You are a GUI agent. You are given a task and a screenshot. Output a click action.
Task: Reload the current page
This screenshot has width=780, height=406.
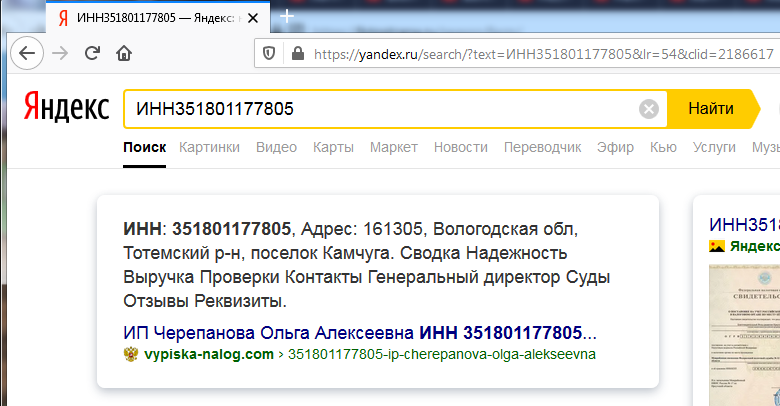point(93,53)
